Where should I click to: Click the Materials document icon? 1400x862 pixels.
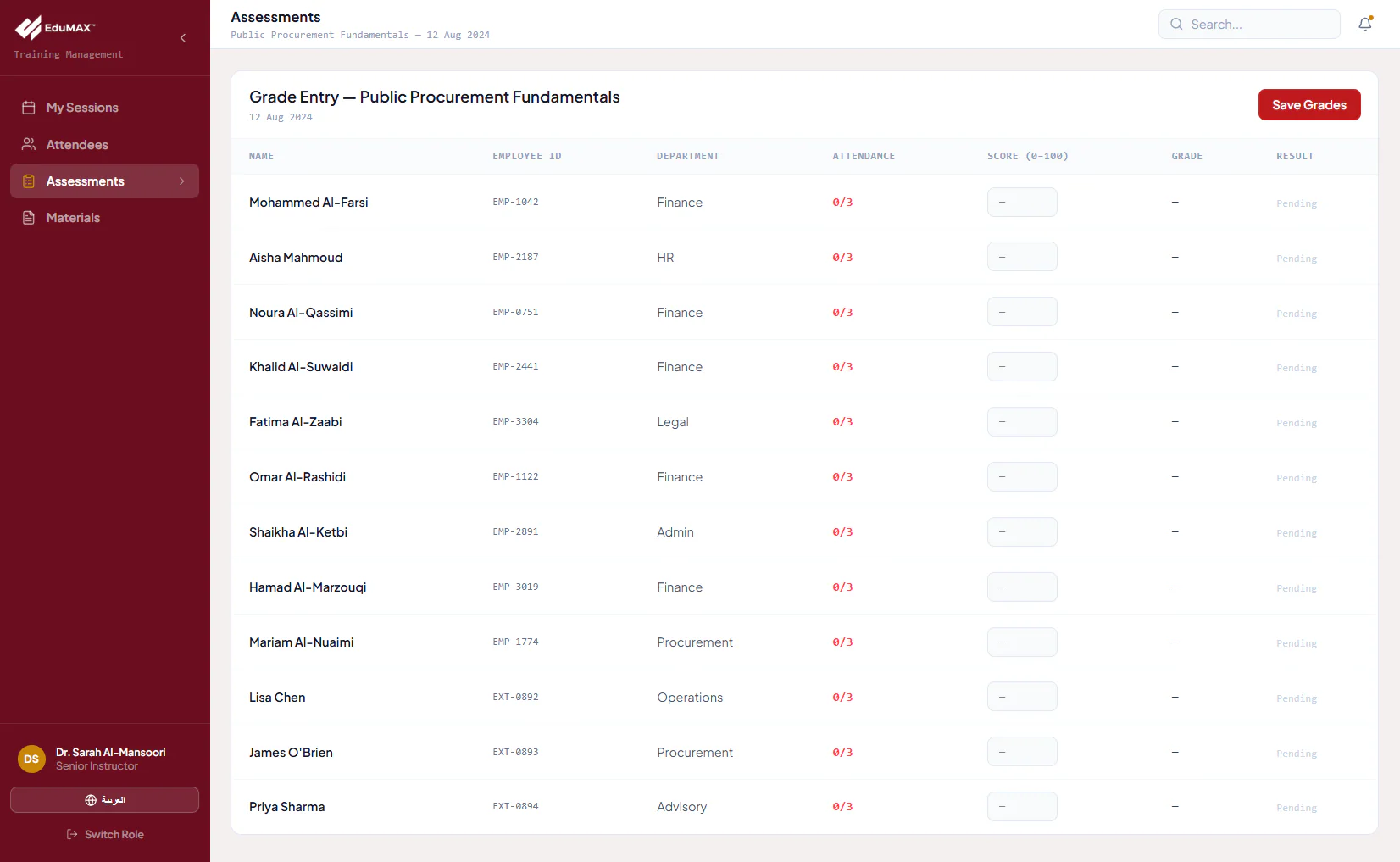tap(29, 218)
